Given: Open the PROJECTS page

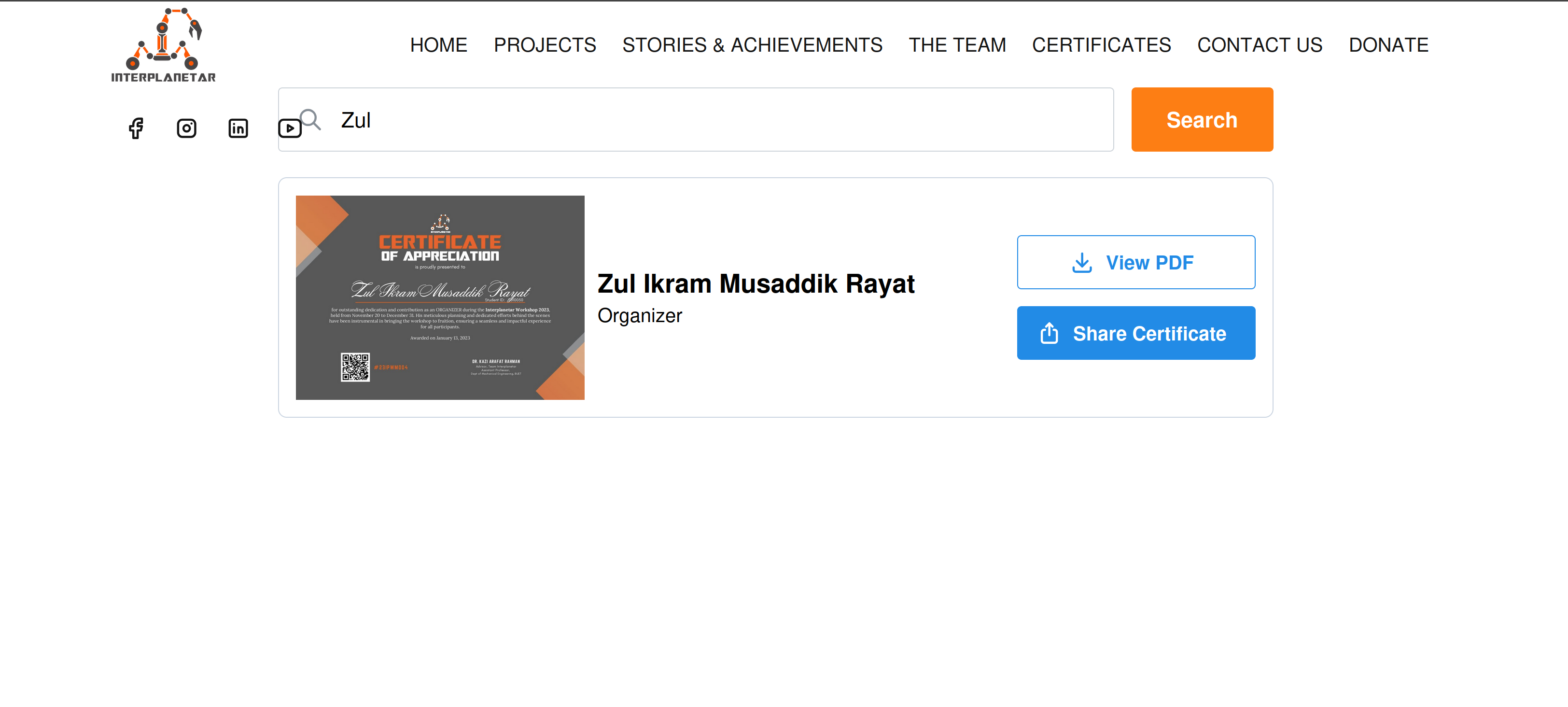Looking at the screenshot, I should pyautogui.click(x=545, y=45).
